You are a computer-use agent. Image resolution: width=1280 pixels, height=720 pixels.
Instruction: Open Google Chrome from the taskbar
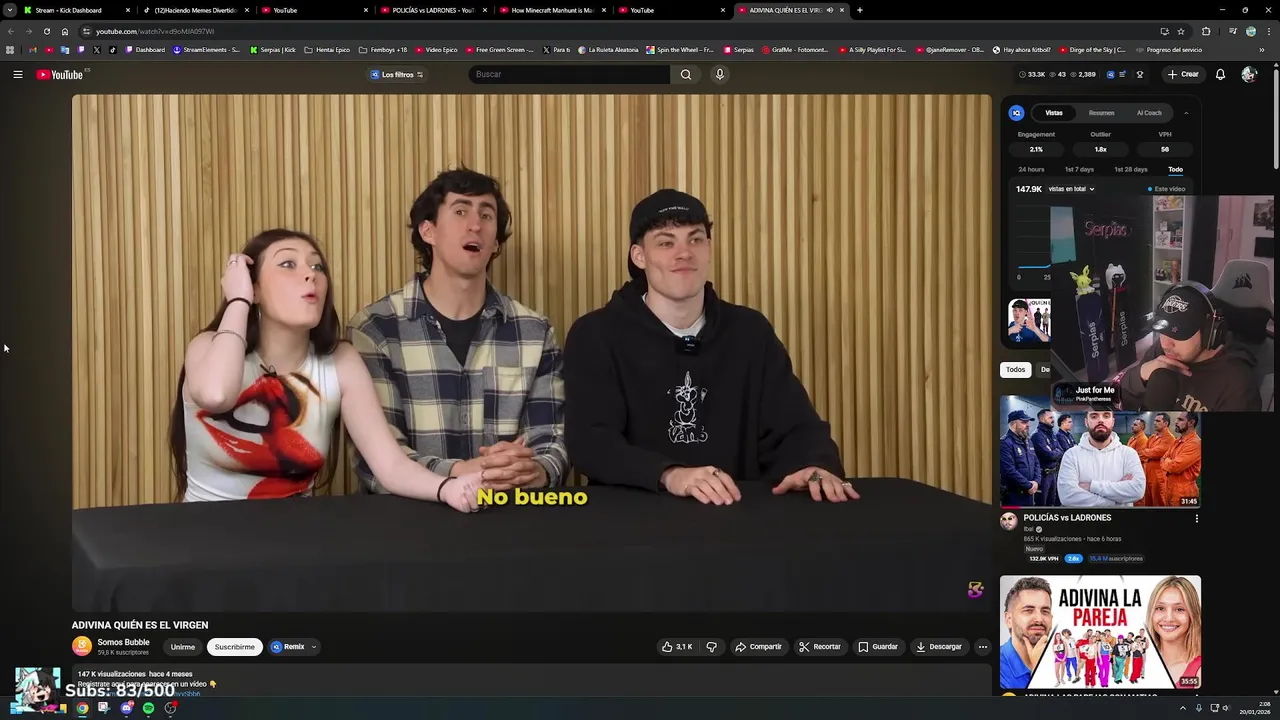82,708
